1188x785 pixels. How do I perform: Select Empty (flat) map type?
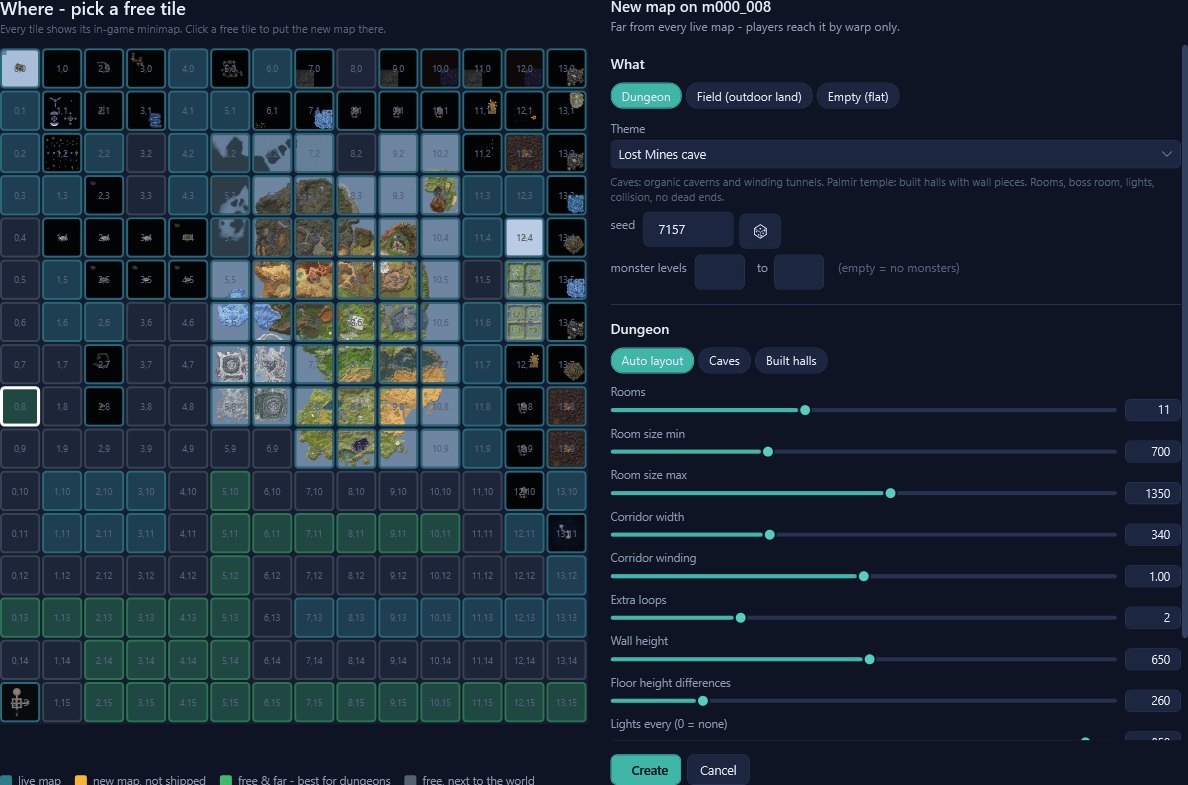[x=858, y=96]
